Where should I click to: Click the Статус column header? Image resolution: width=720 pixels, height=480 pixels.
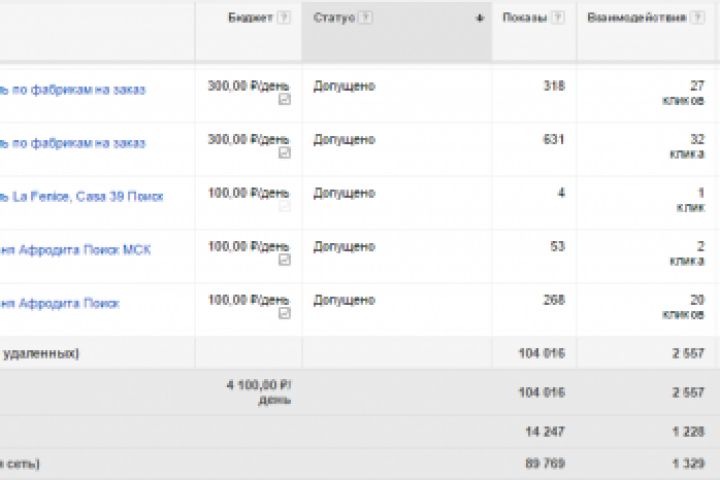click(334, 18)
